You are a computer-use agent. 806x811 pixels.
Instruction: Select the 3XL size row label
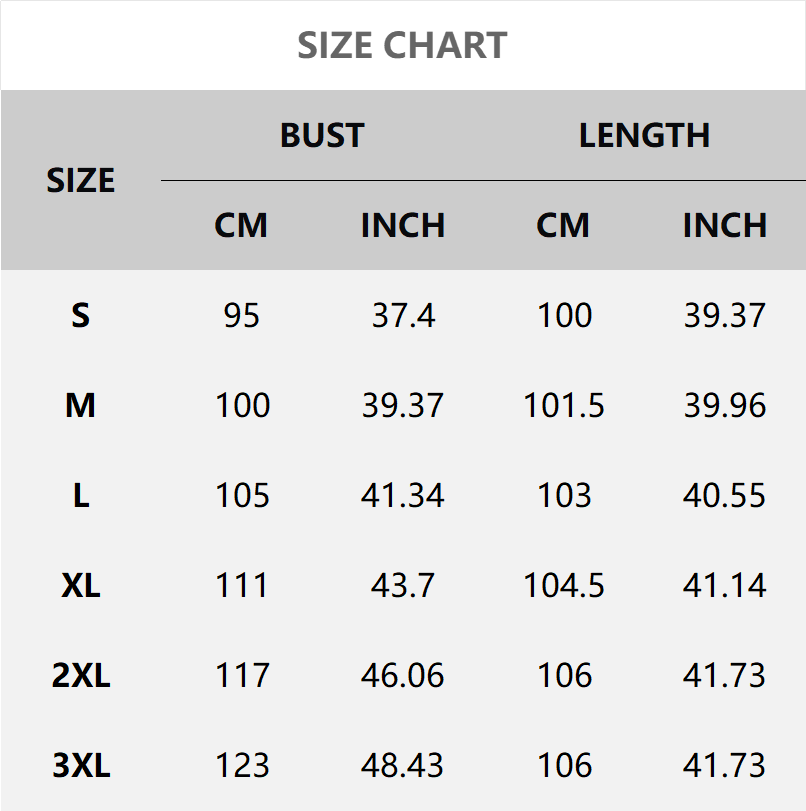81,766
